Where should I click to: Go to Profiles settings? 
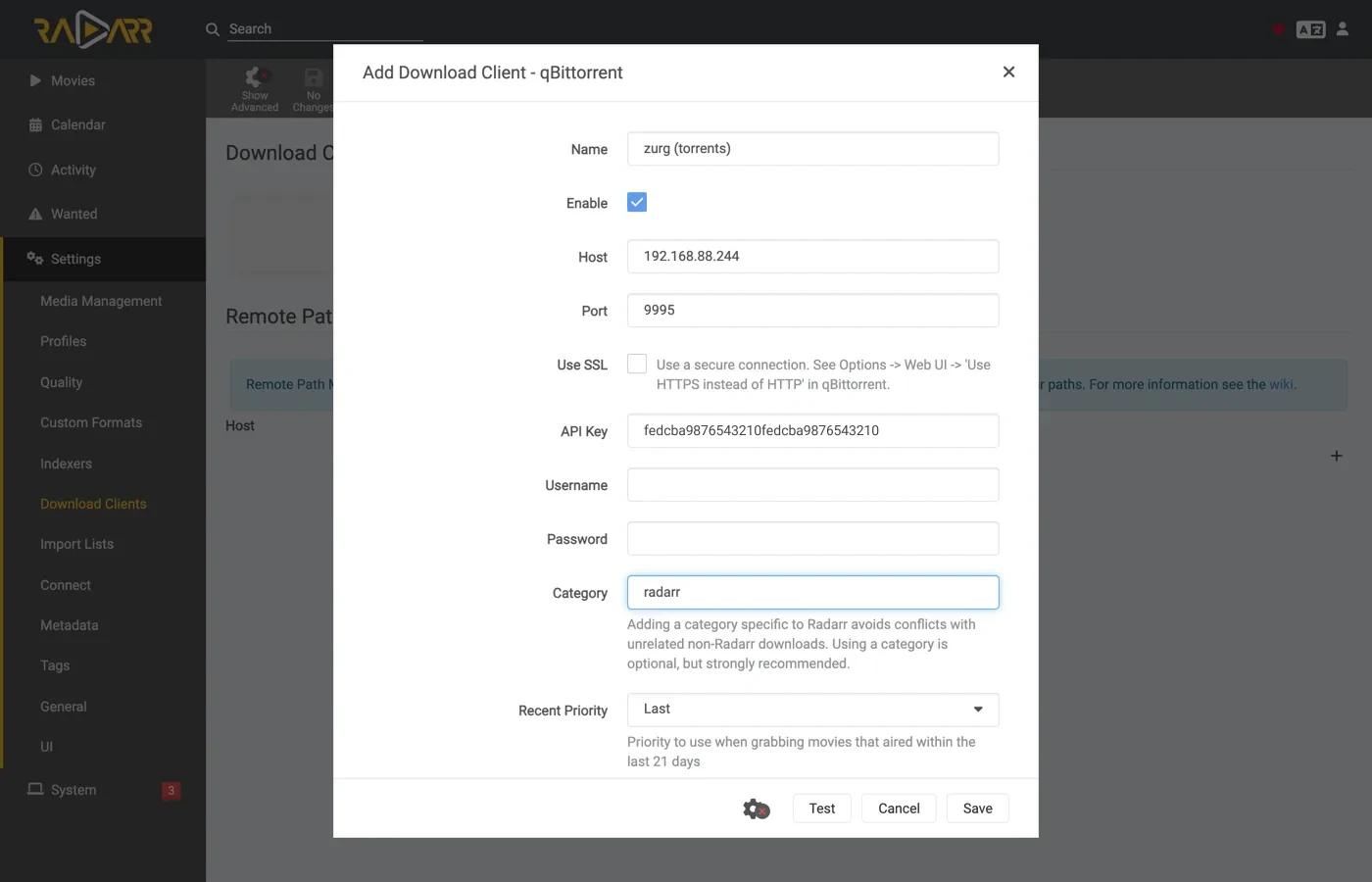[x=64, y=341]
